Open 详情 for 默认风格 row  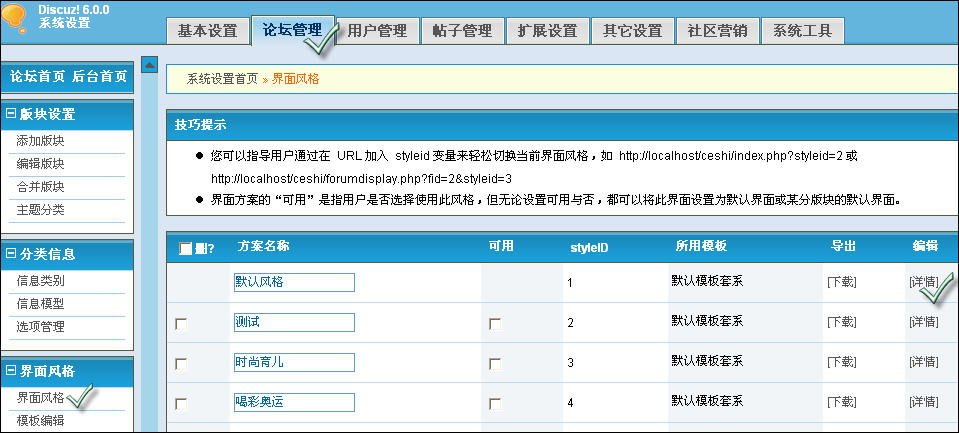(924, 282)
